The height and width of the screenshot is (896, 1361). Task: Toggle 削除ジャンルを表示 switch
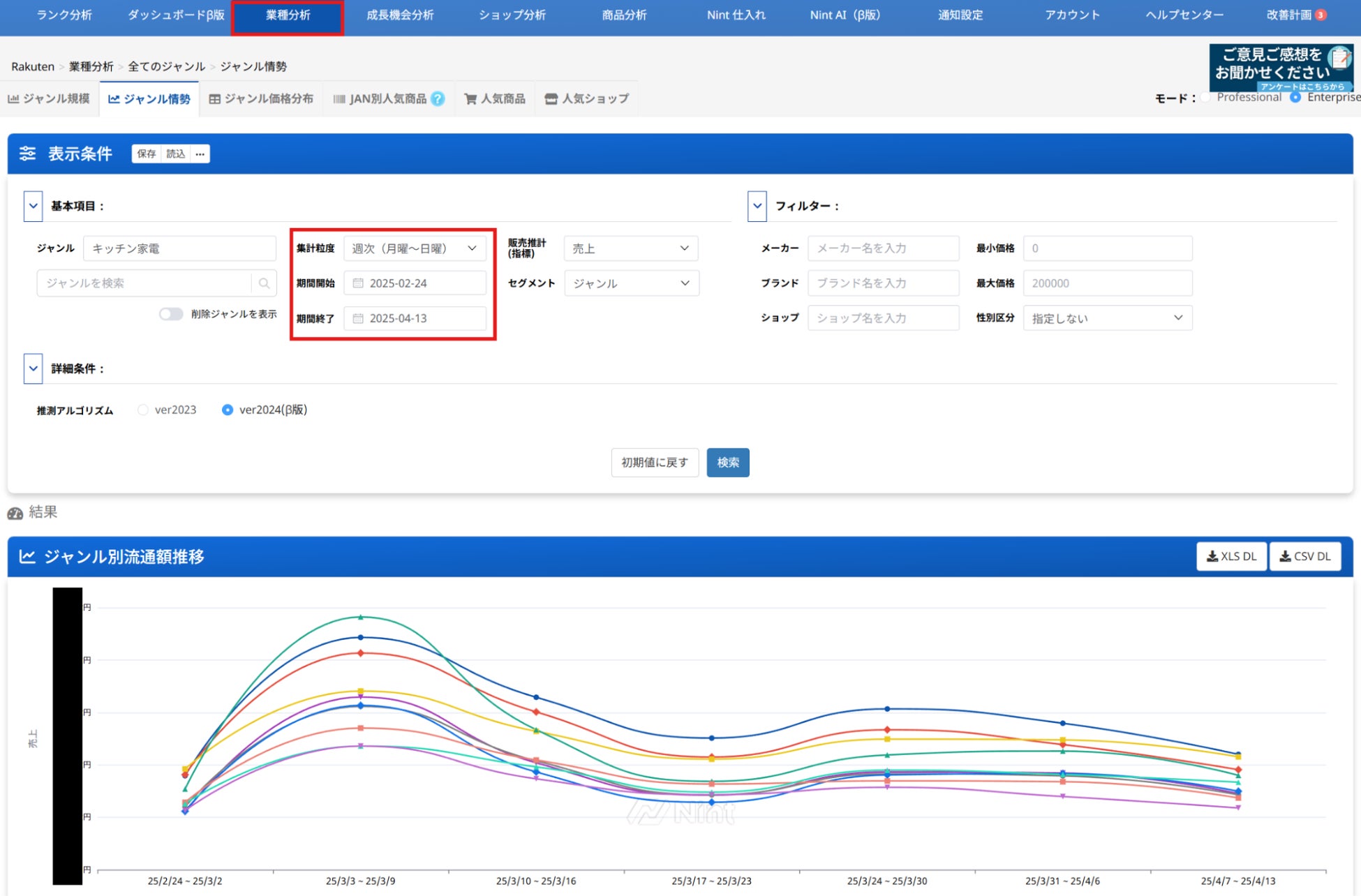click(171, 314)
